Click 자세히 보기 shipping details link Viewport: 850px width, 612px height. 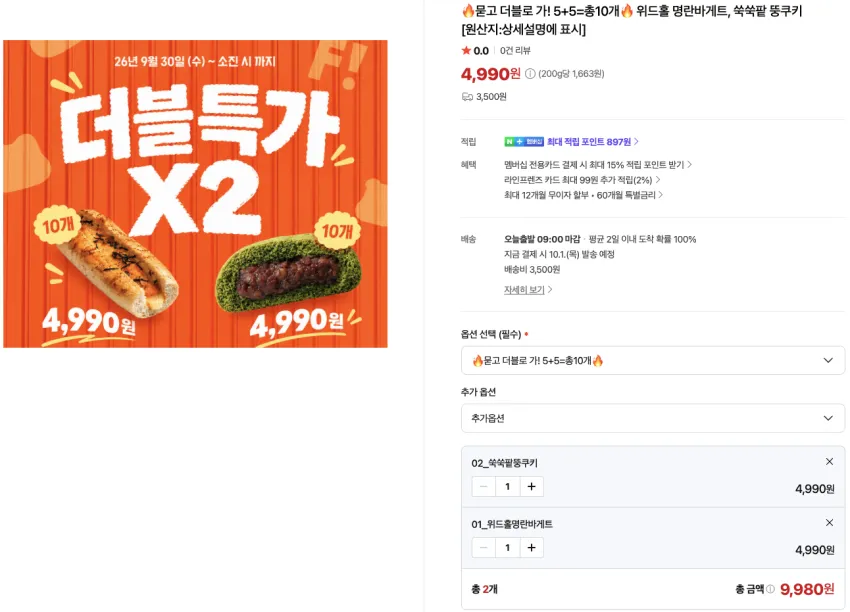[527, 290]
